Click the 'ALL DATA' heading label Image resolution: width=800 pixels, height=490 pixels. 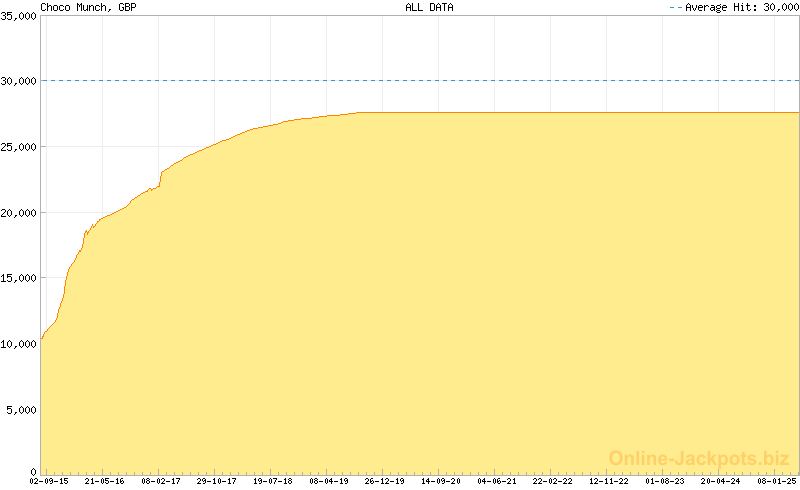429,7
